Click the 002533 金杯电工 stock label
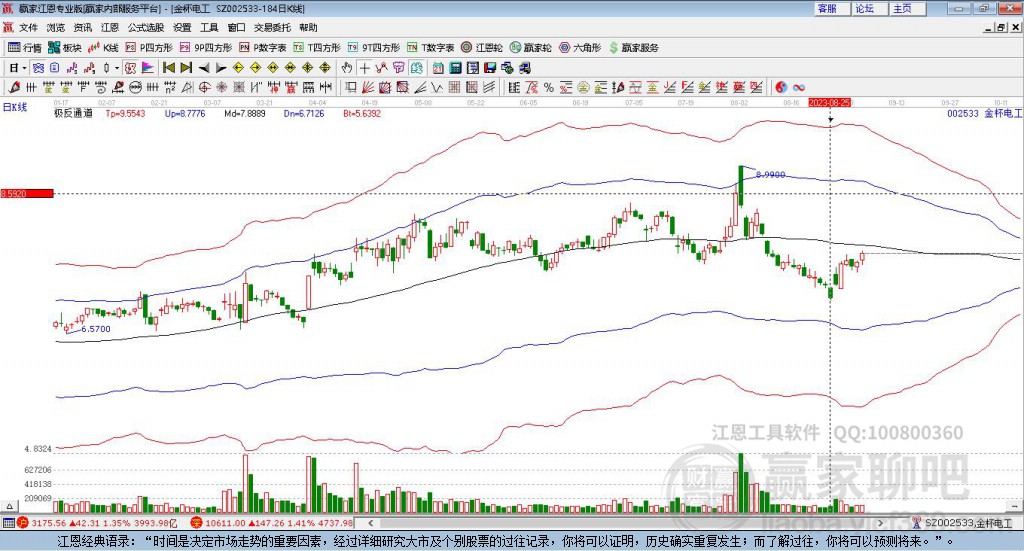This screenshot has height=551, width=1024. tap(985, 114)
